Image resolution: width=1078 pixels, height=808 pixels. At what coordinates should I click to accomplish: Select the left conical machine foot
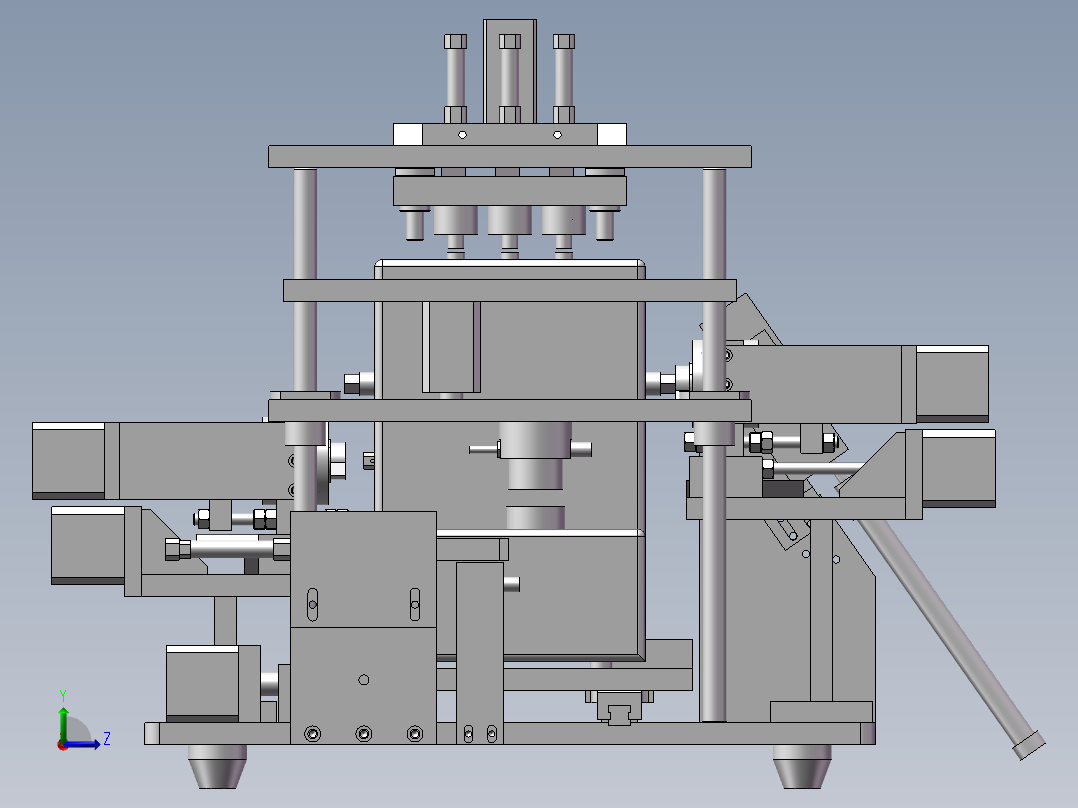click(217, 765)
